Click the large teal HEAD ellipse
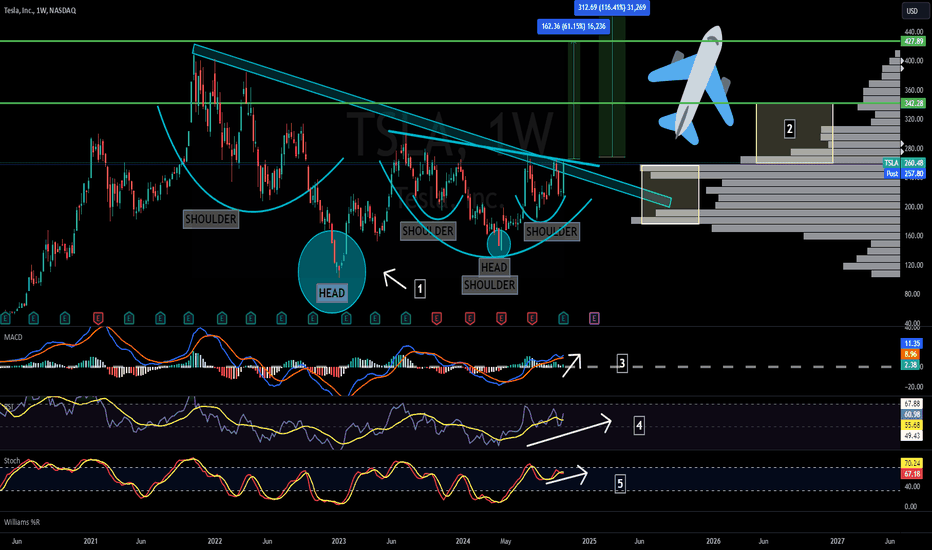 (332, 272)
